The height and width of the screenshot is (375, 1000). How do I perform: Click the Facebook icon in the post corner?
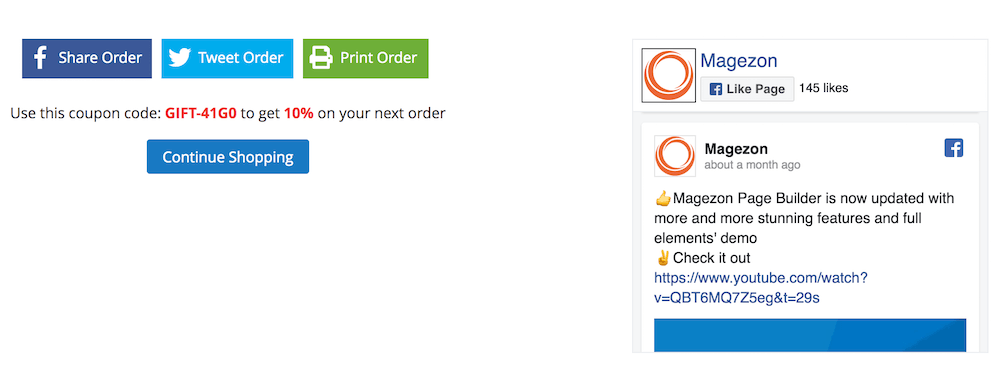(953, 148)
